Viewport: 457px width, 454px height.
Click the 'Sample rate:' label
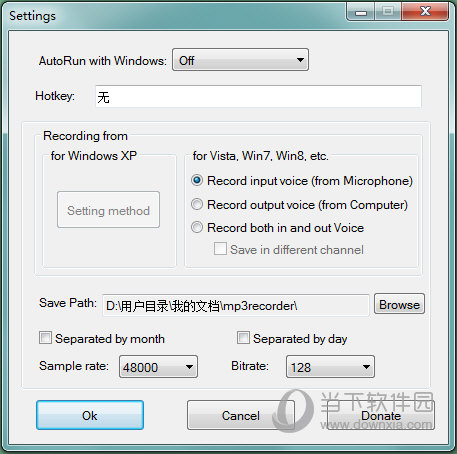click(x=74, y=366)
